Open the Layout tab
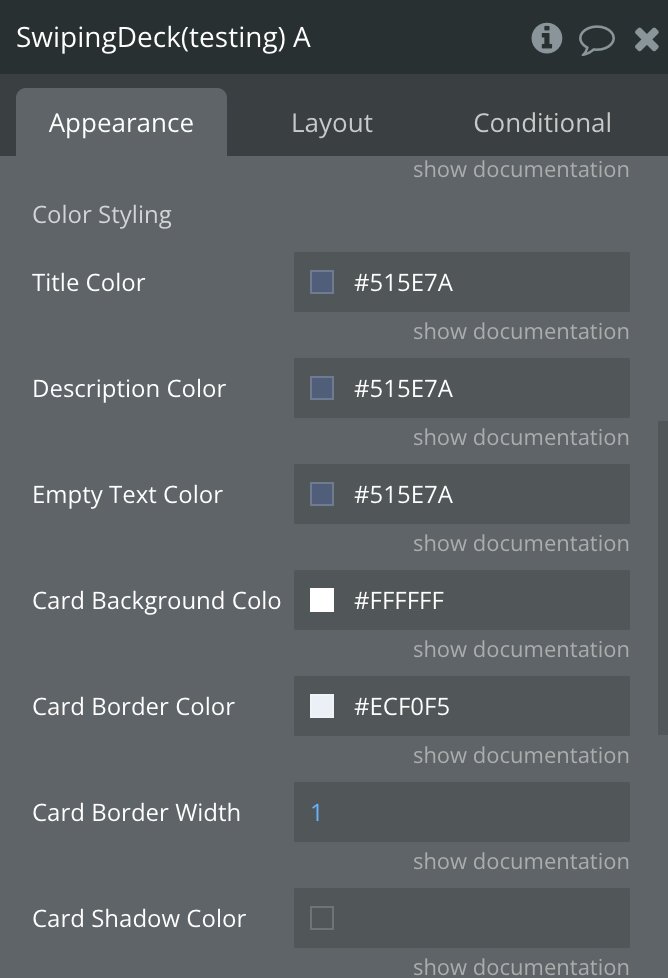This screenshot has width=668, height=978. pyautogui.click(x=332, y=123)
